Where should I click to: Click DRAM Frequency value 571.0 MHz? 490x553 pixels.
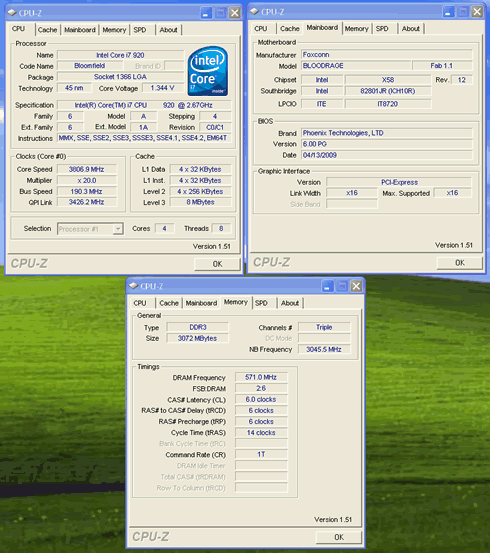(261, 377)
